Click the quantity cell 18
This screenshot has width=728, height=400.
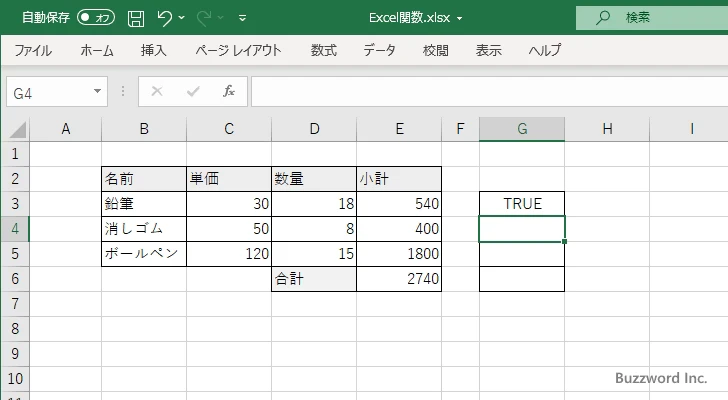click(x=314, y=204)
